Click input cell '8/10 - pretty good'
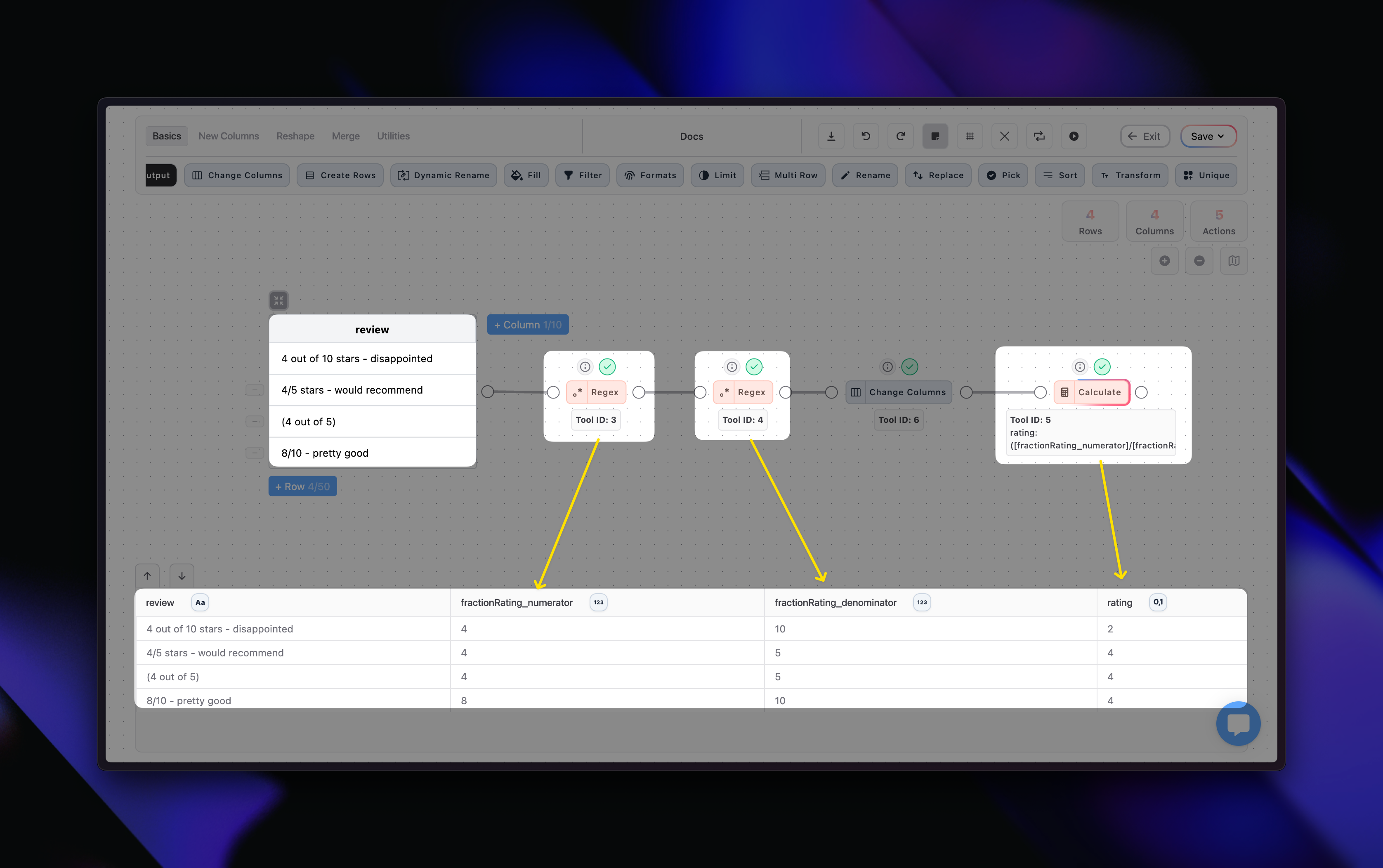This screenshot has height=868, width=1383. [x=373, y=453]
